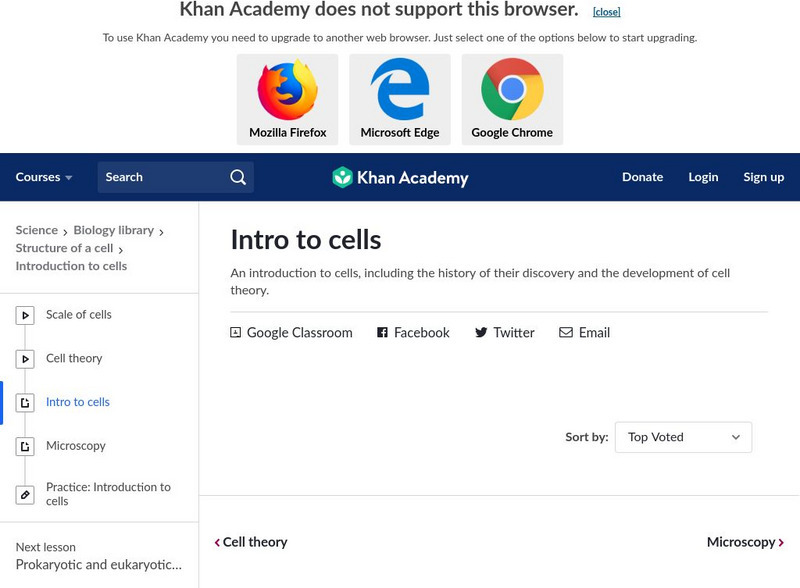Share via the Email envelope icon

click(566, 333)
